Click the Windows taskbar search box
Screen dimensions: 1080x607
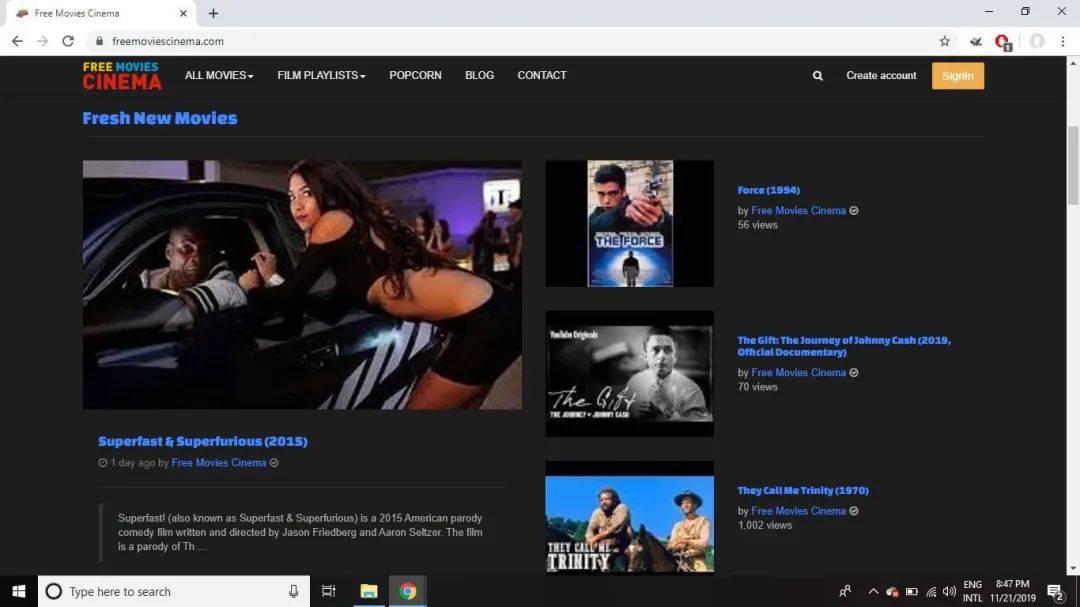[174, 591]
